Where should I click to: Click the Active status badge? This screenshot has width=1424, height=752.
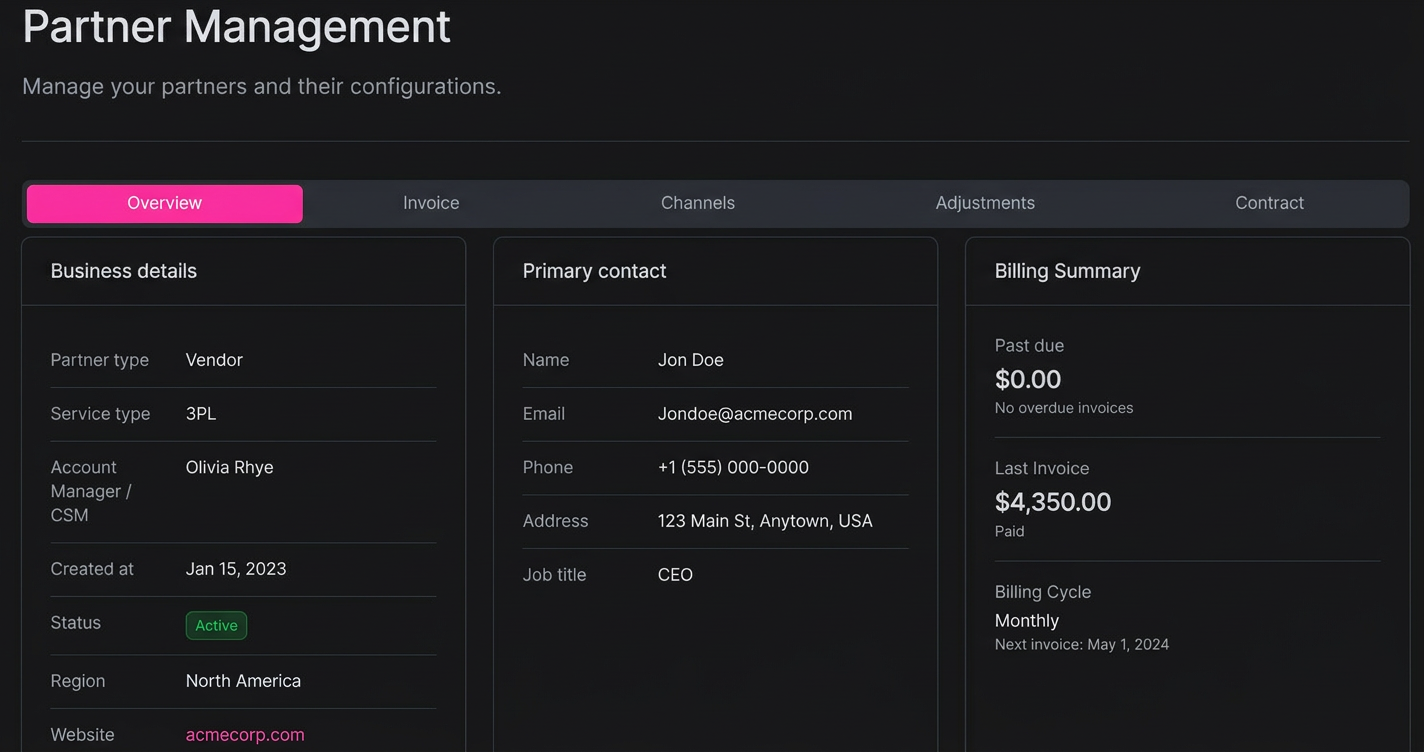tap(216, 625)
